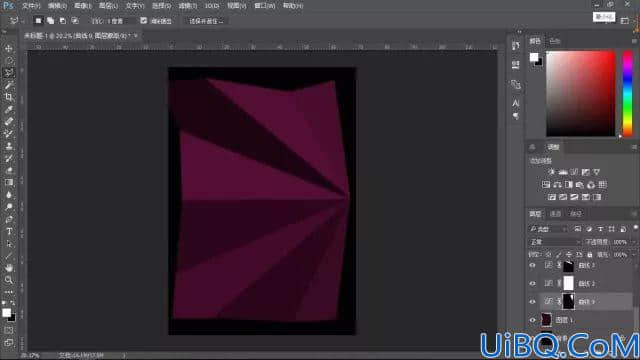Select the Blur tool
Viewport: 640px width, 360px height.
[x=9, y=195]
